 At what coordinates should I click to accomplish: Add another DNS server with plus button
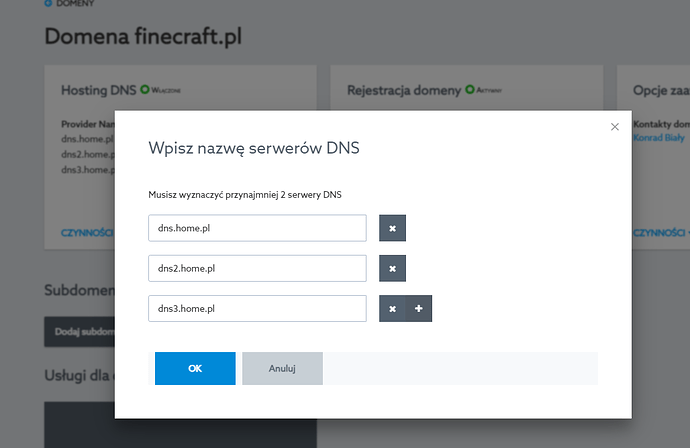click(x=418, y=309)
